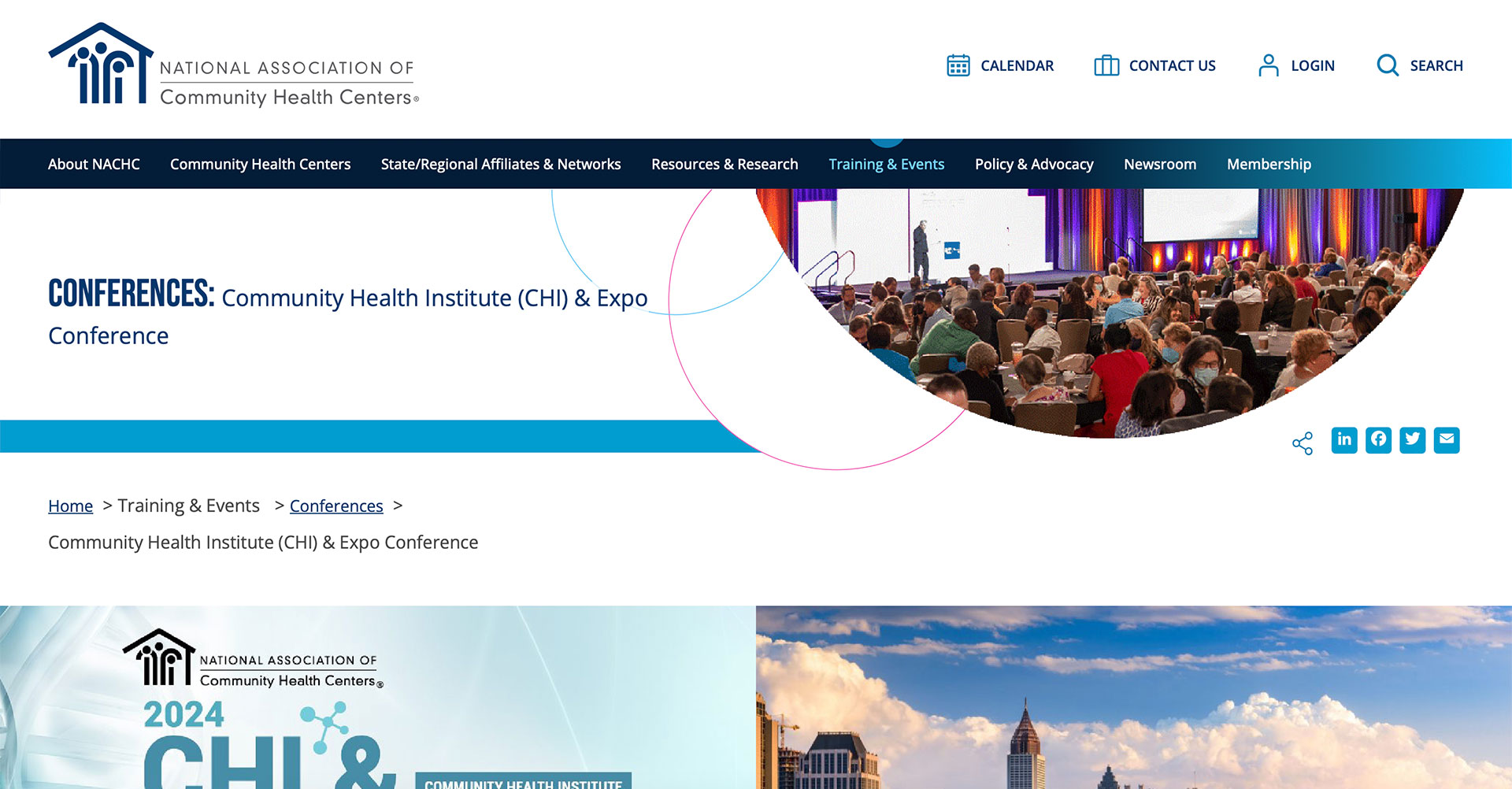
Task: Click the conference audience hero photo
Action: (x=1109, y=312)
